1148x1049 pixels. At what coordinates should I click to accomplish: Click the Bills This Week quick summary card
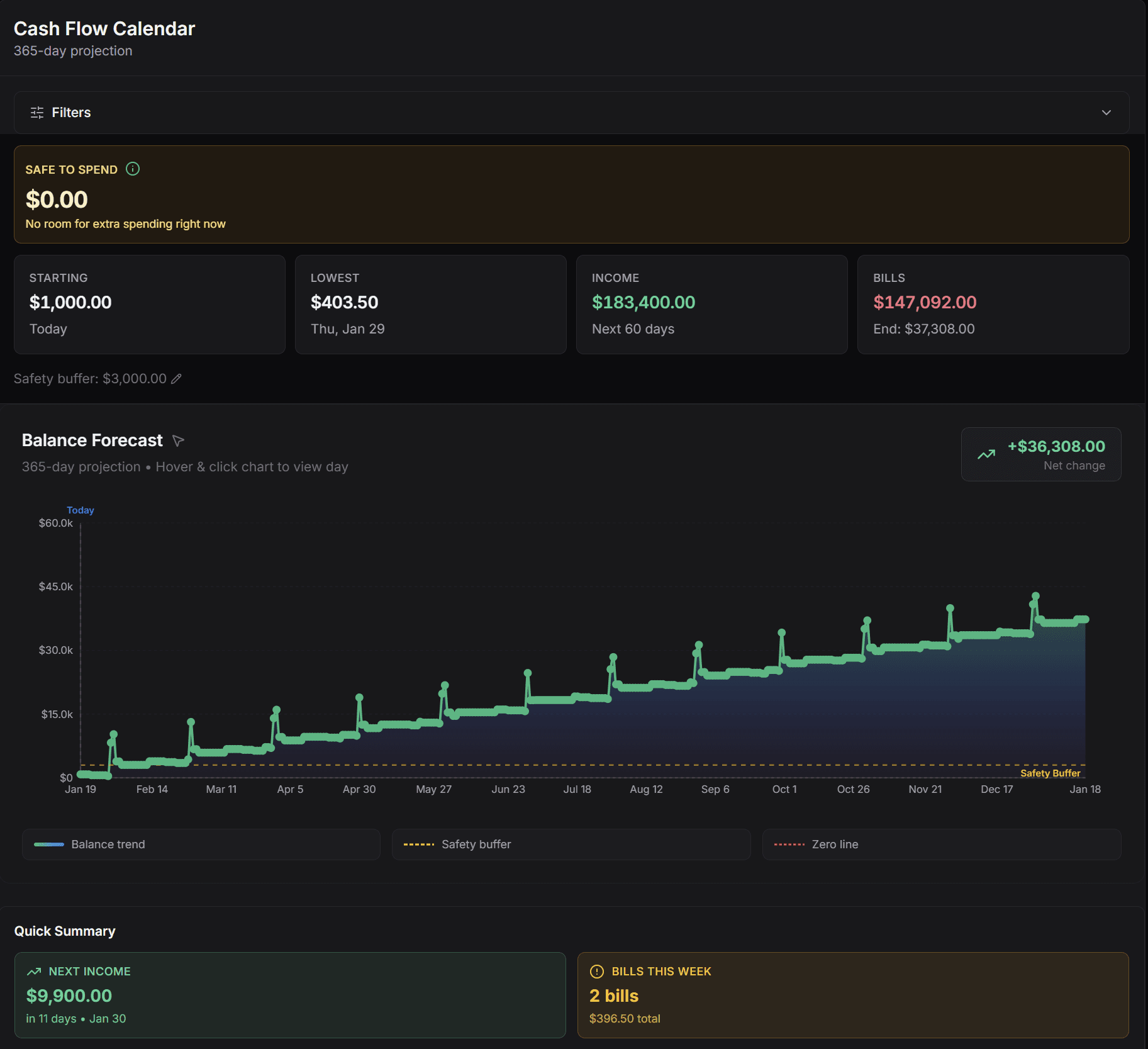coord(854,996)
